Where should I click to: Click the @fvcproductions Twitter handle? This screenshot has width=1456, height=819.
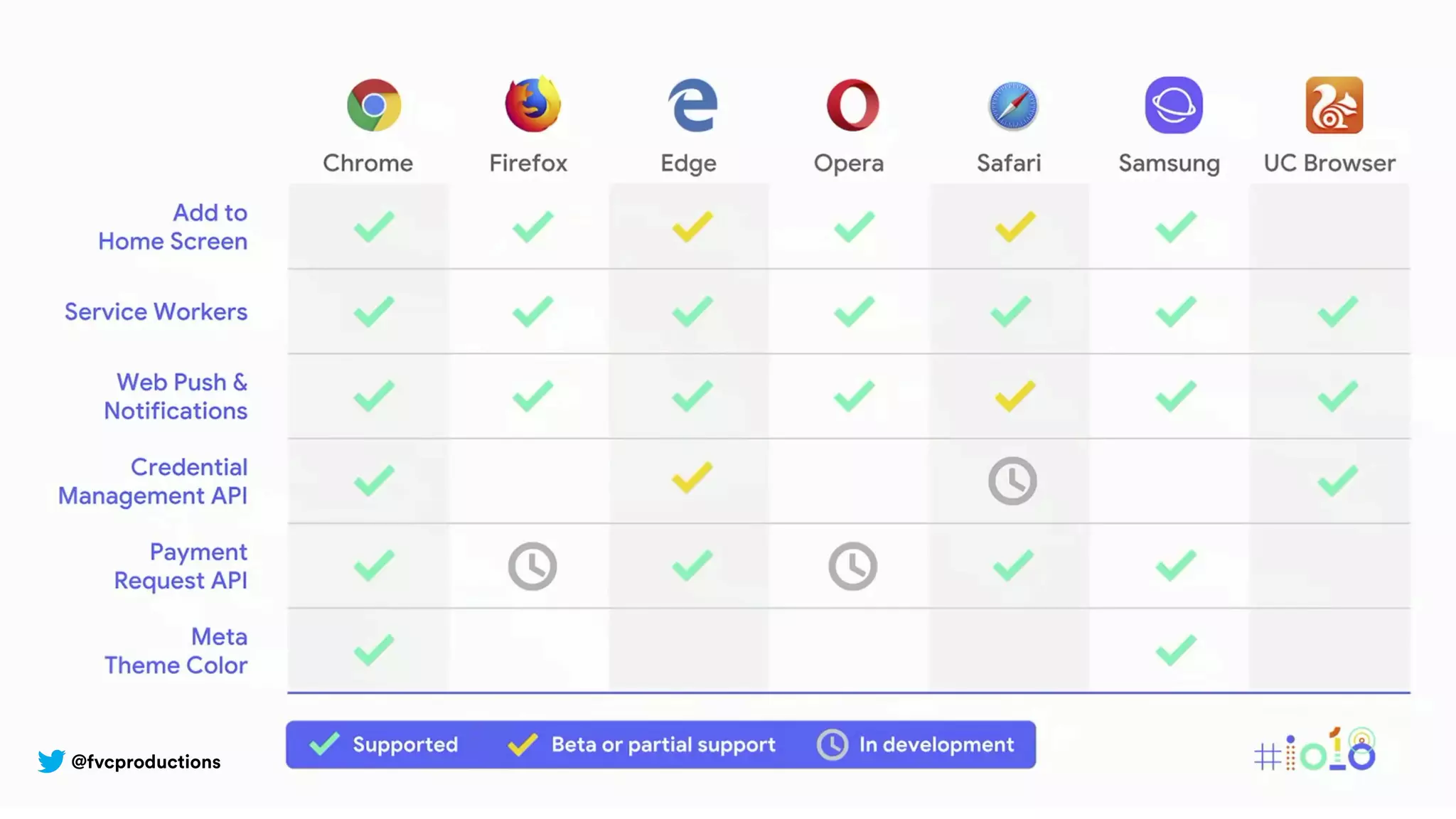(146, 761)
